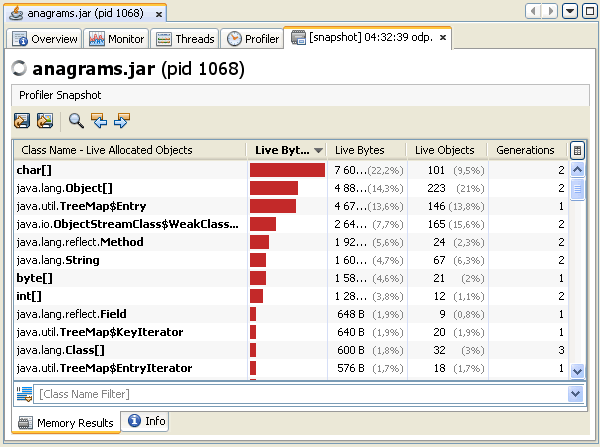The height and width of the screenshot is (447, 600).
Task: Click the save current view to image icon
Action: pyautogui.click(x=22, y=121)
